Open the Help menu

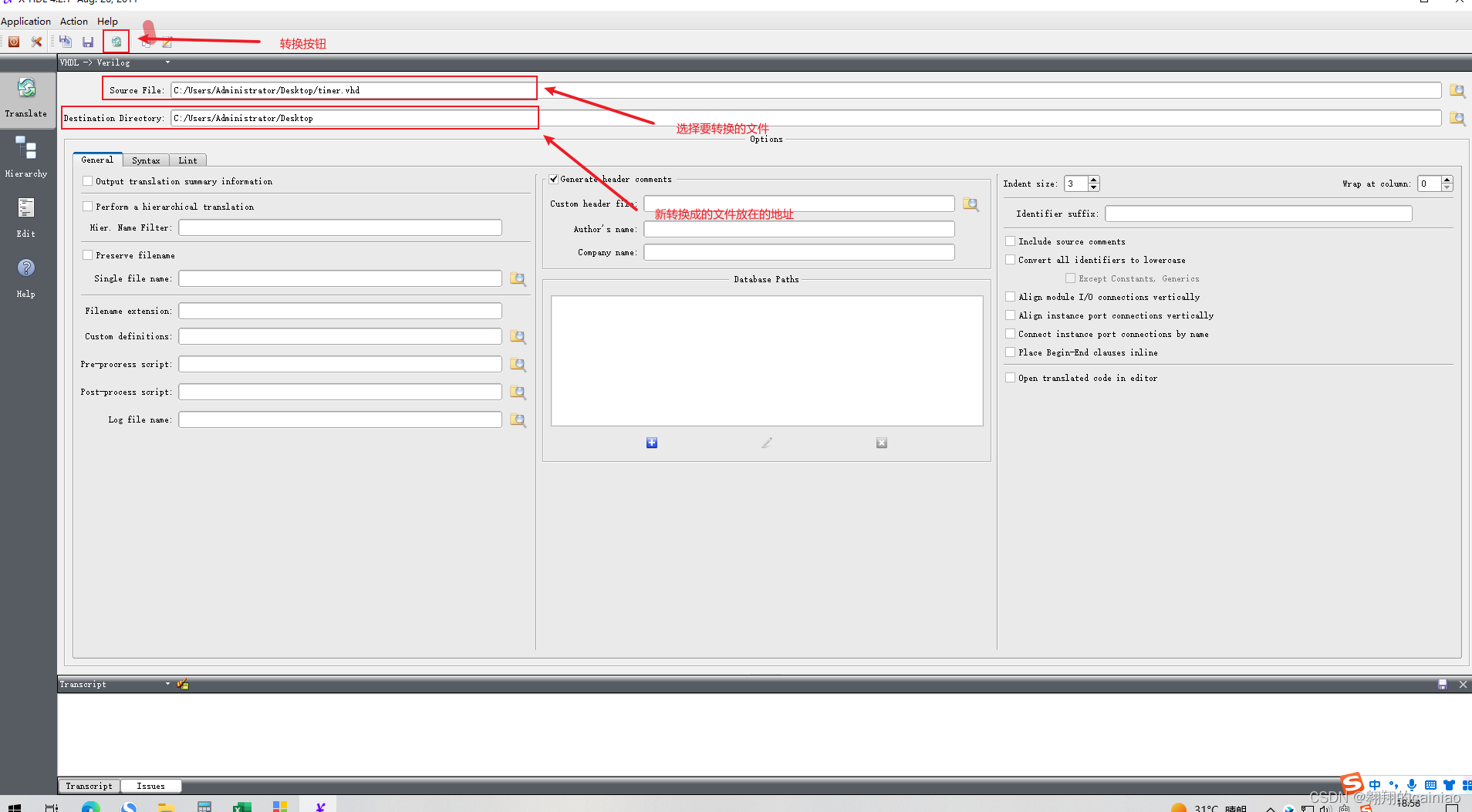point(107,22)
